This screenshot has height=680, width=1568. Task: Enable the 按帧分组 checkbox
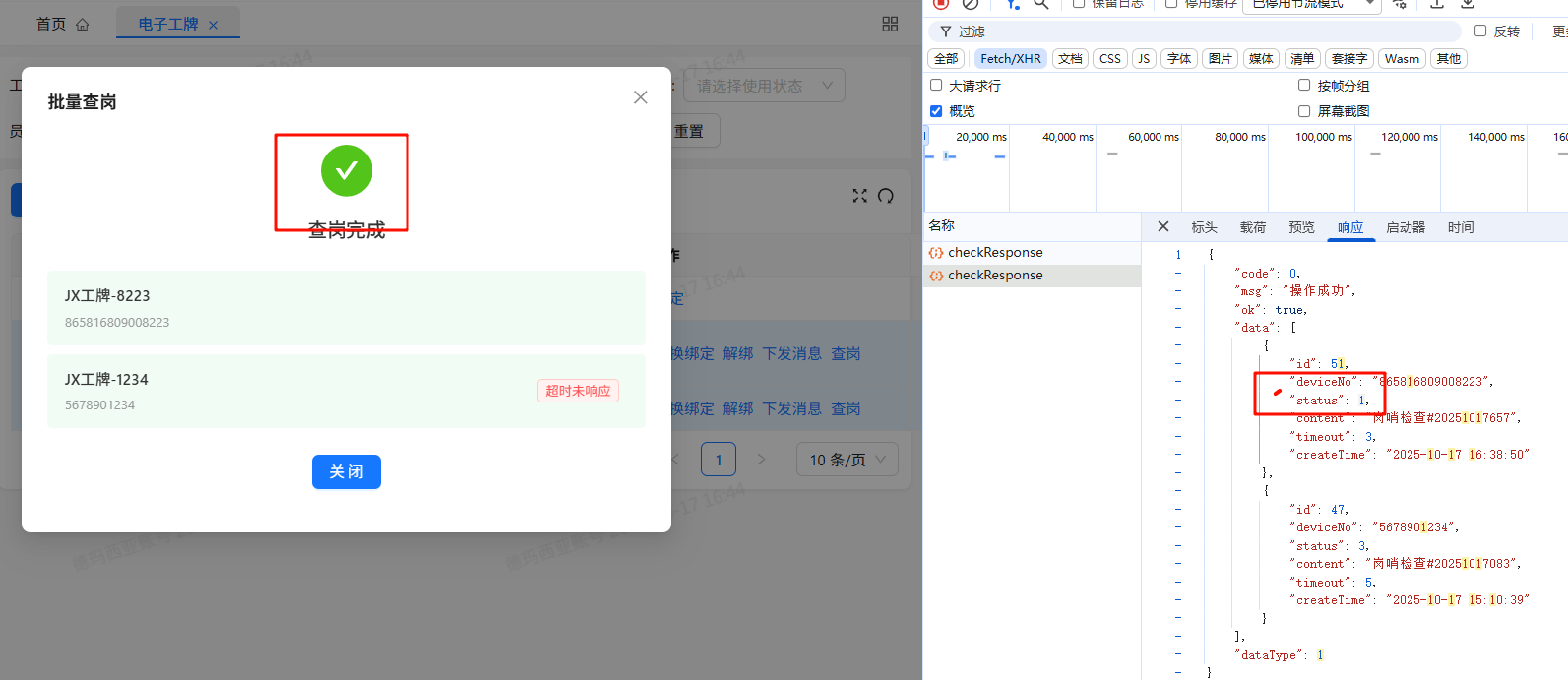point(1304,86)
